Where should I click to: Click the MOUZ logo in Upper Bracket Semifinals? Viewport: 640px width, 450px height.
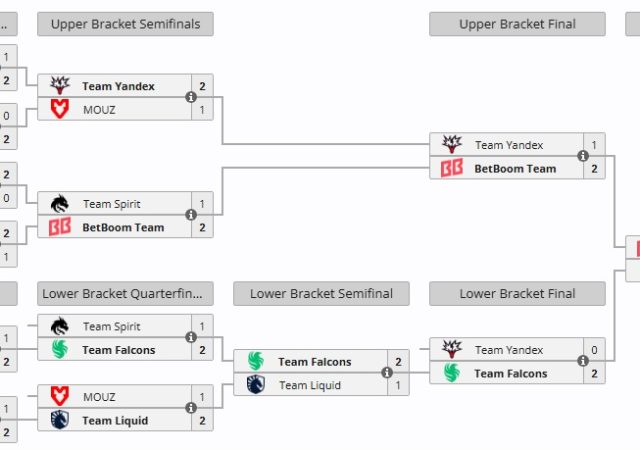coord(59,109)
